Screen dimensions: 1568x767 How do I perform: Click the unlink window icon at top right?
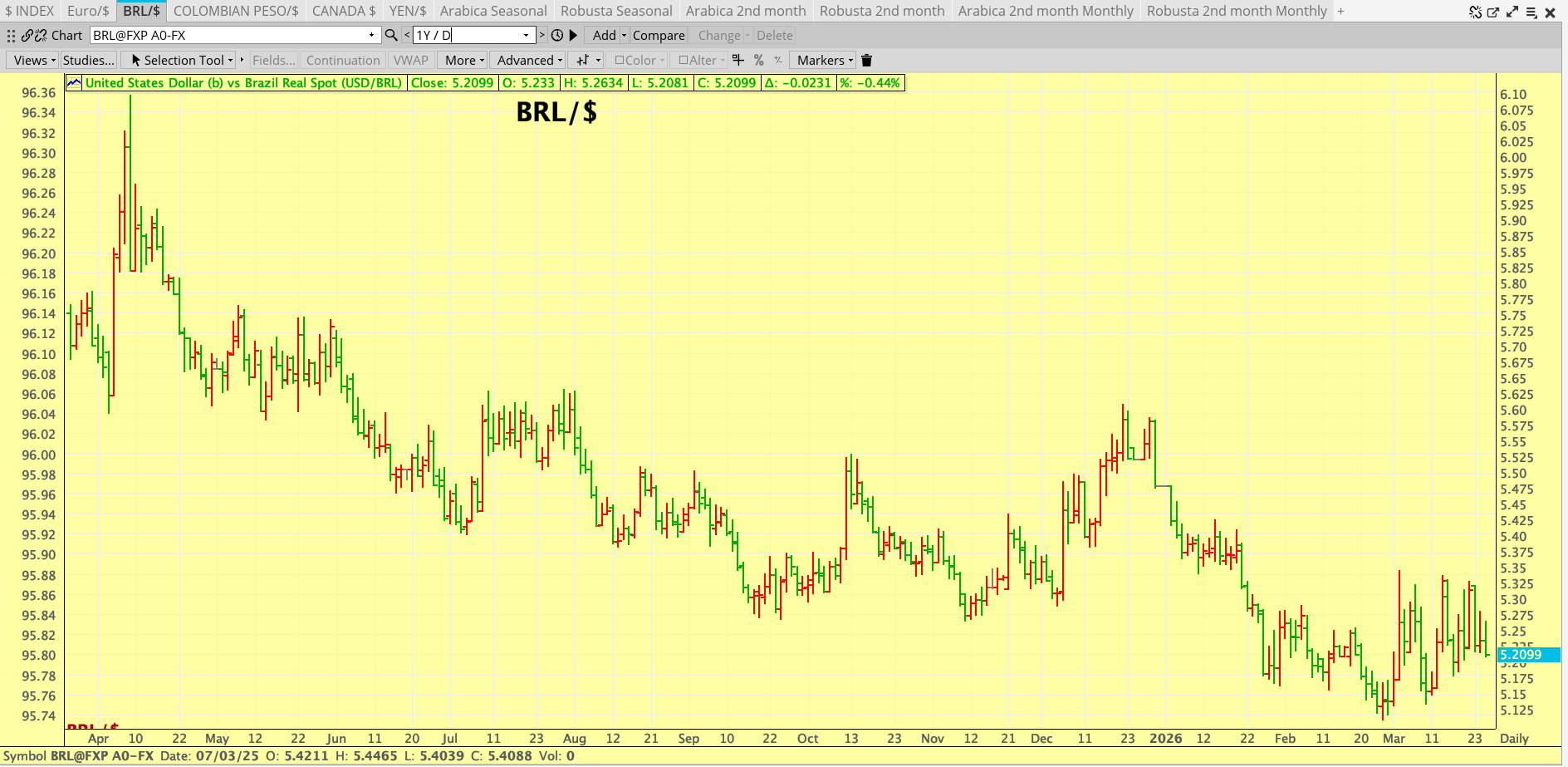1475,12
